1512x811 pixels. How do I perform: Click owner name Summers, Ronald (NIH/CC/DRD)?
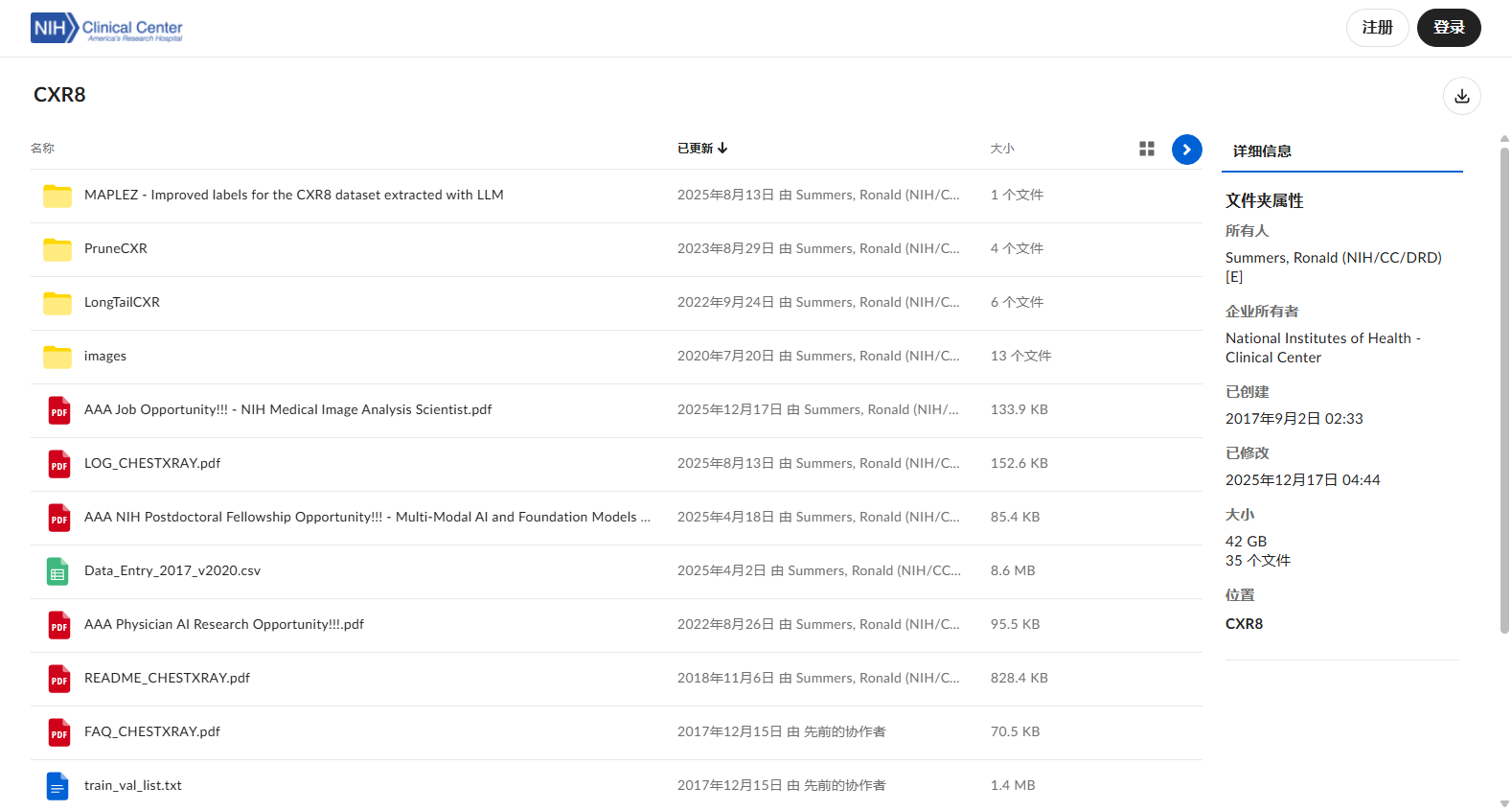(1334, 267)
